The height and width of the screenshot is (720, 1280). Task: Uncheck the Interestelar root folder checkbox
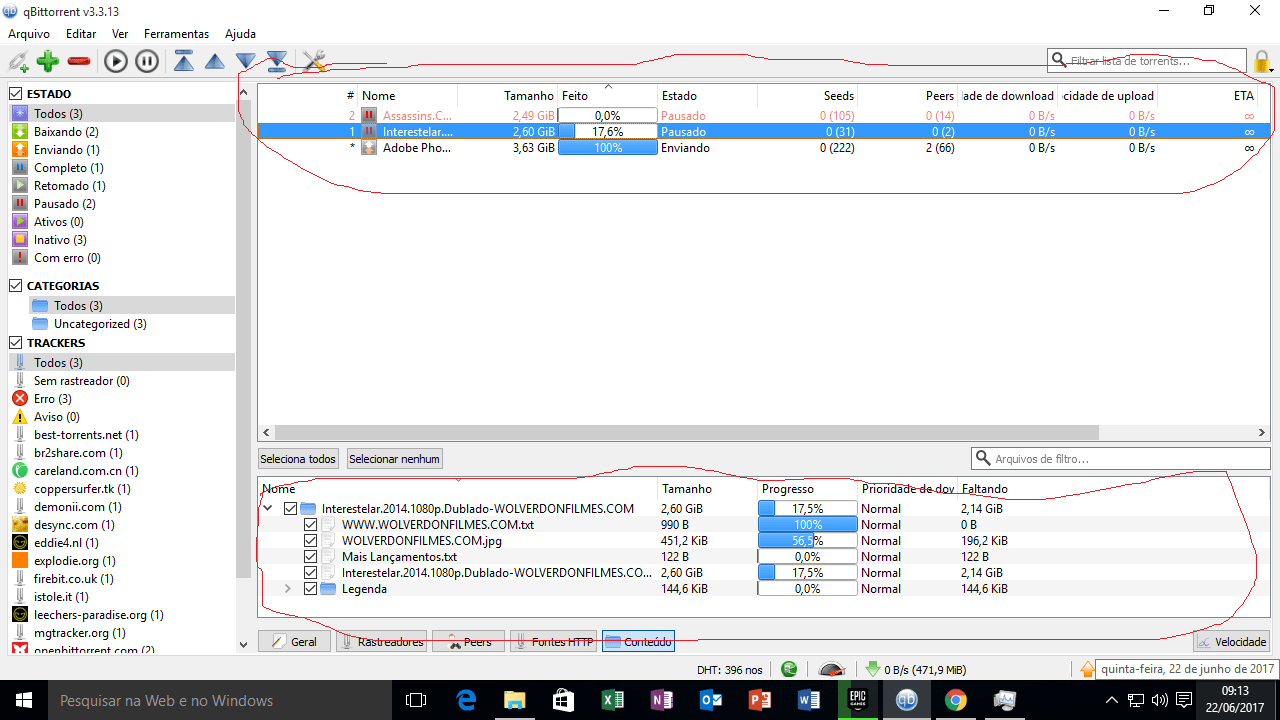tap(290, 509)
